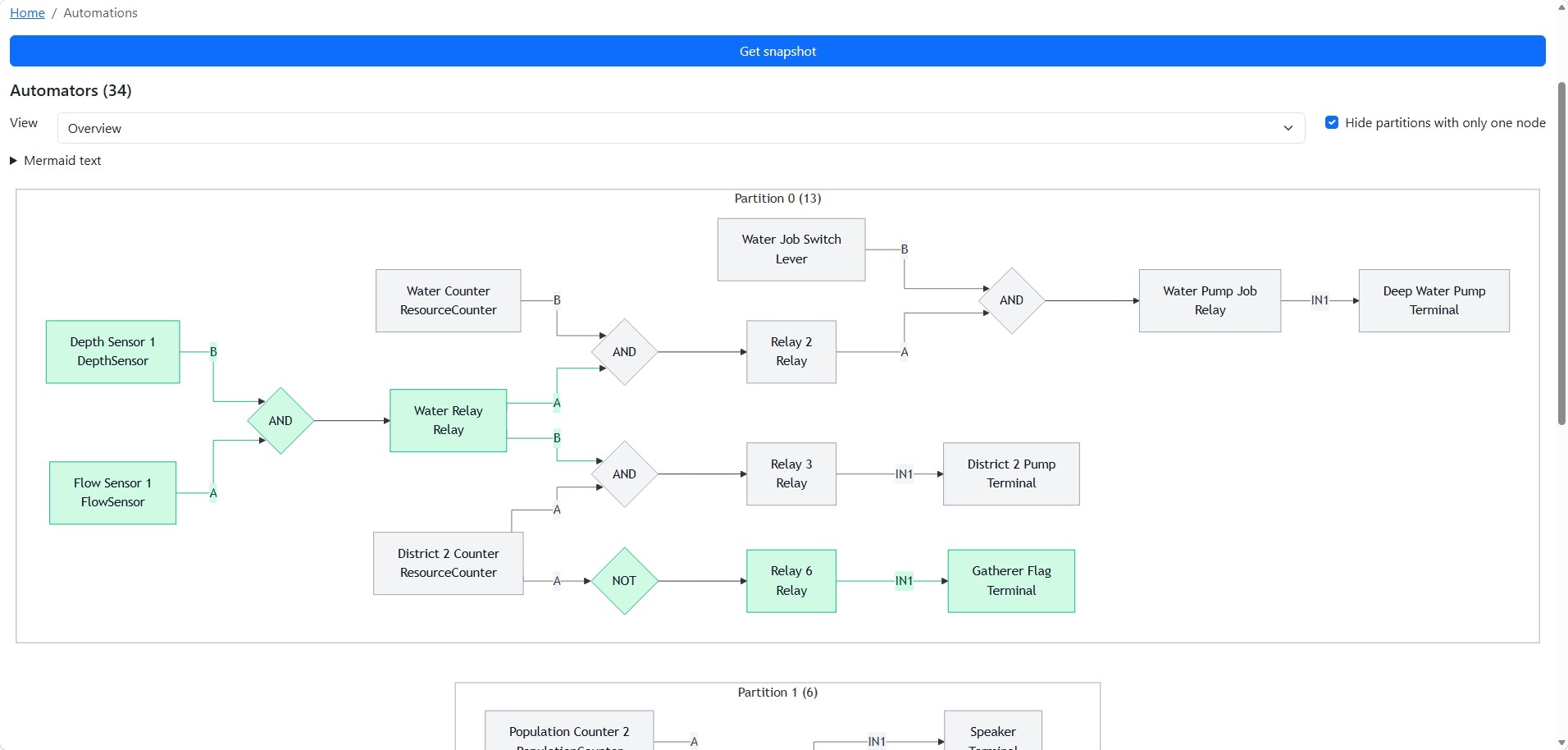Open the View dropdown showing Overview
Image resolution: width=1568 pixels, height=750 pixels.
click(x=681, y=128)
